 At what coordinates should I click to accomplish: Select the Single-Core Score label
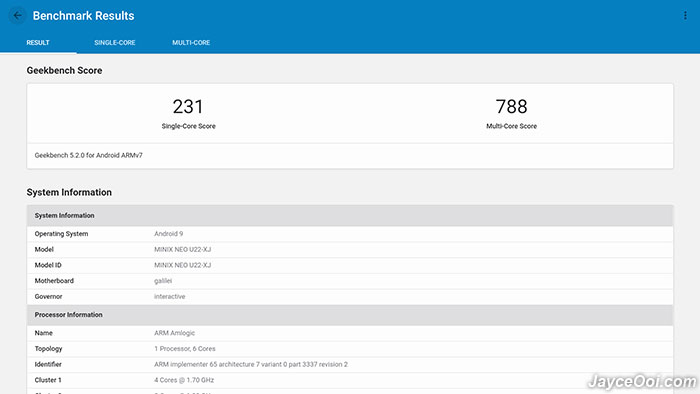188,126
